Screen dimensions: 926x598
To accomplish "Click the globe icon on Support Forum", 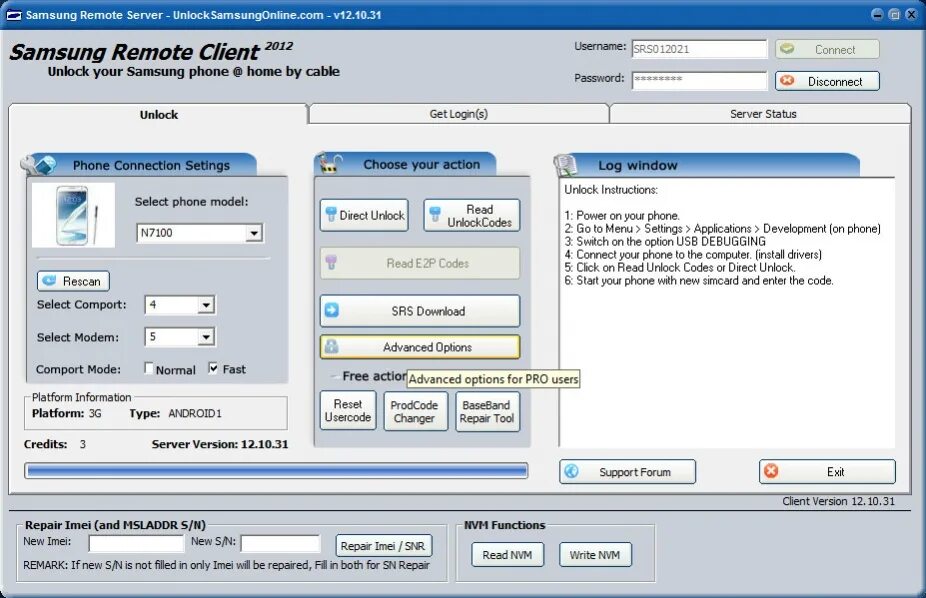I will coord(571,470).
